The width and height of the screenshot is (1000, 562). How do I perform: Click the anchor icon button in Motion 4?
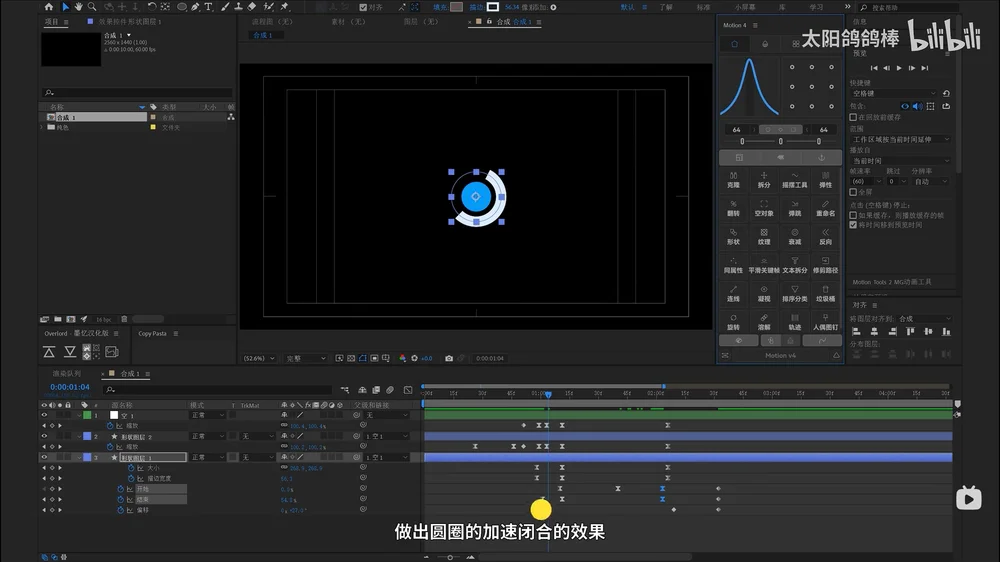821,157
